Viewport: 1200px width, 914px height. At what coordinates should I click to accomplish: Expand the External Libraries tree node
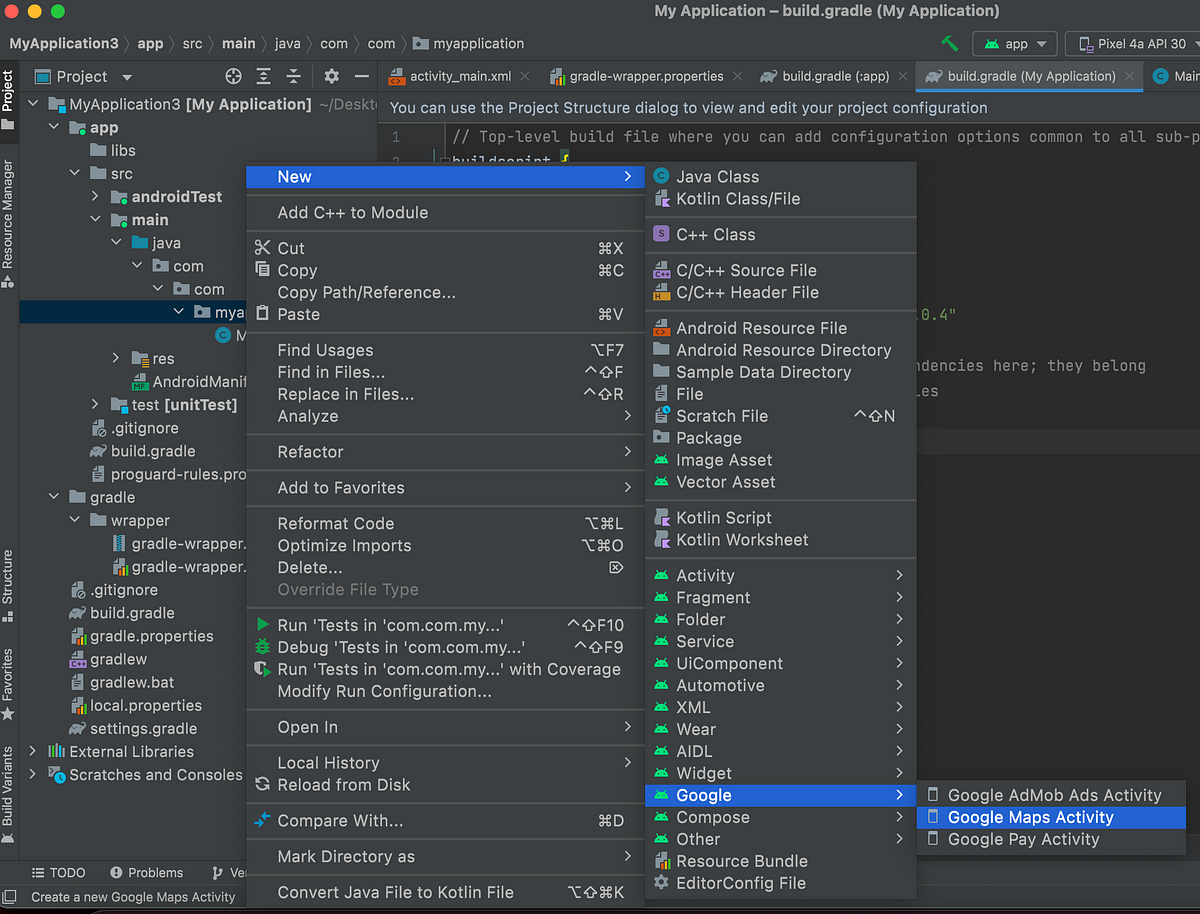33,752
